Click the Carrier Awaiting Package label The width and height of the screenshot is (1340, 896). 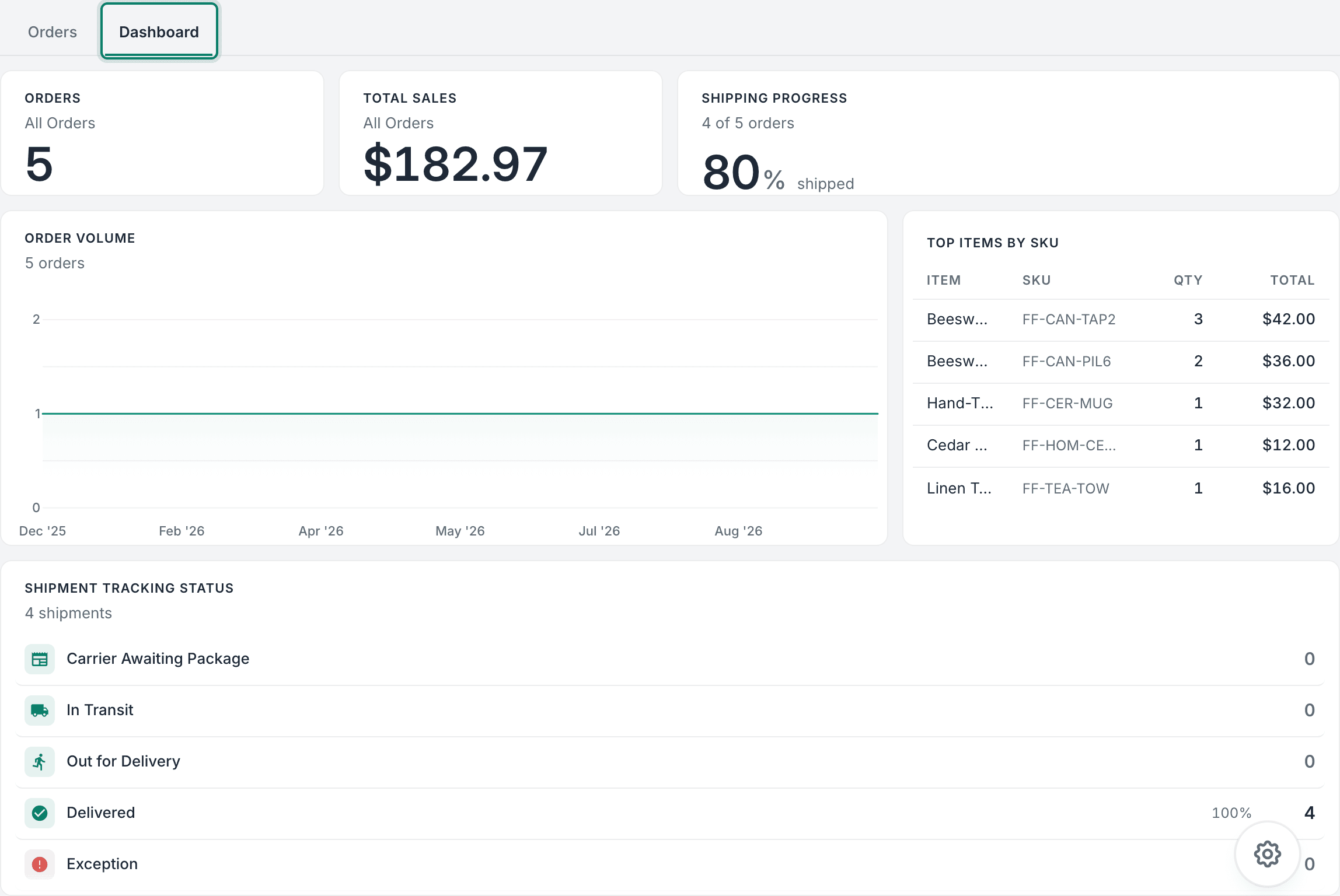coord(158,659)
